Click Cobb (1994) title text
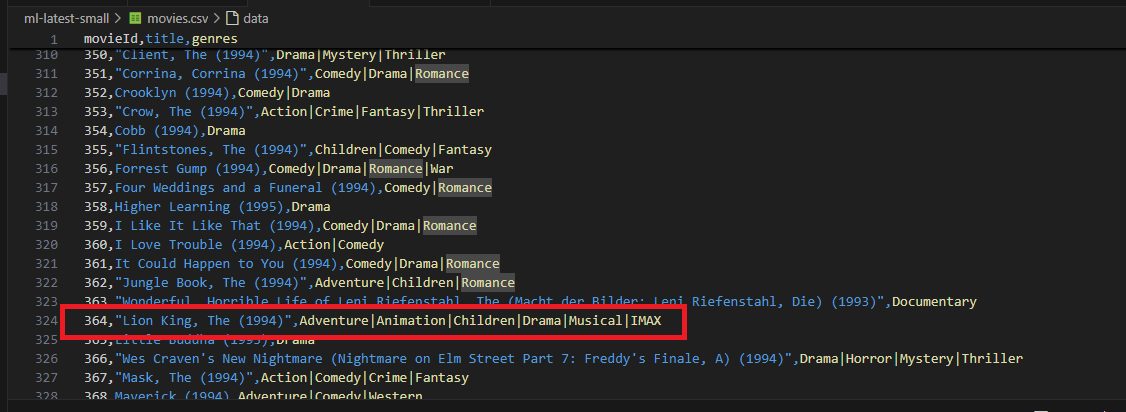 click(x=157, y=131)
